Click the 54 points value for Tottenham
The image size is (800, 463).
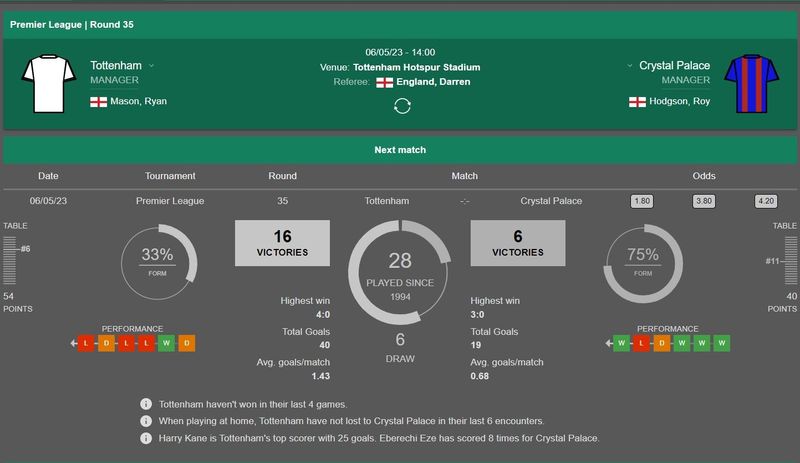(9, 296)
